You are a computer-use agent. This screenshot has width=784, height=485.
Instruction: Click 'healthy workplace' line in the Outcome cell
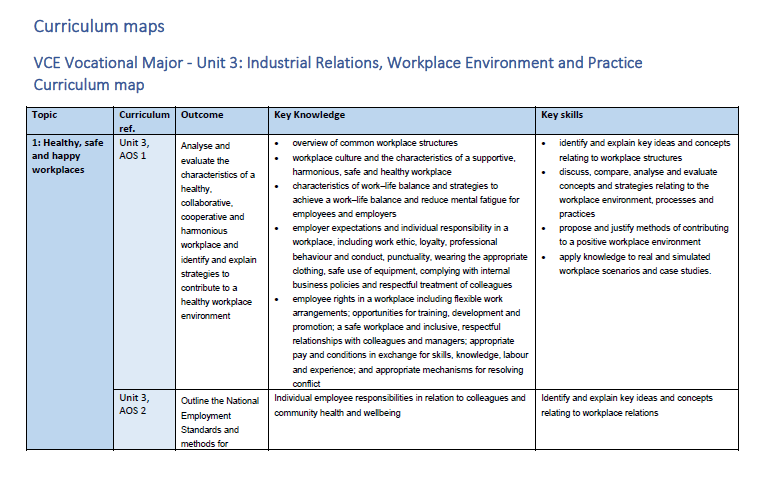pyautogui.click(x=216, y=302)
